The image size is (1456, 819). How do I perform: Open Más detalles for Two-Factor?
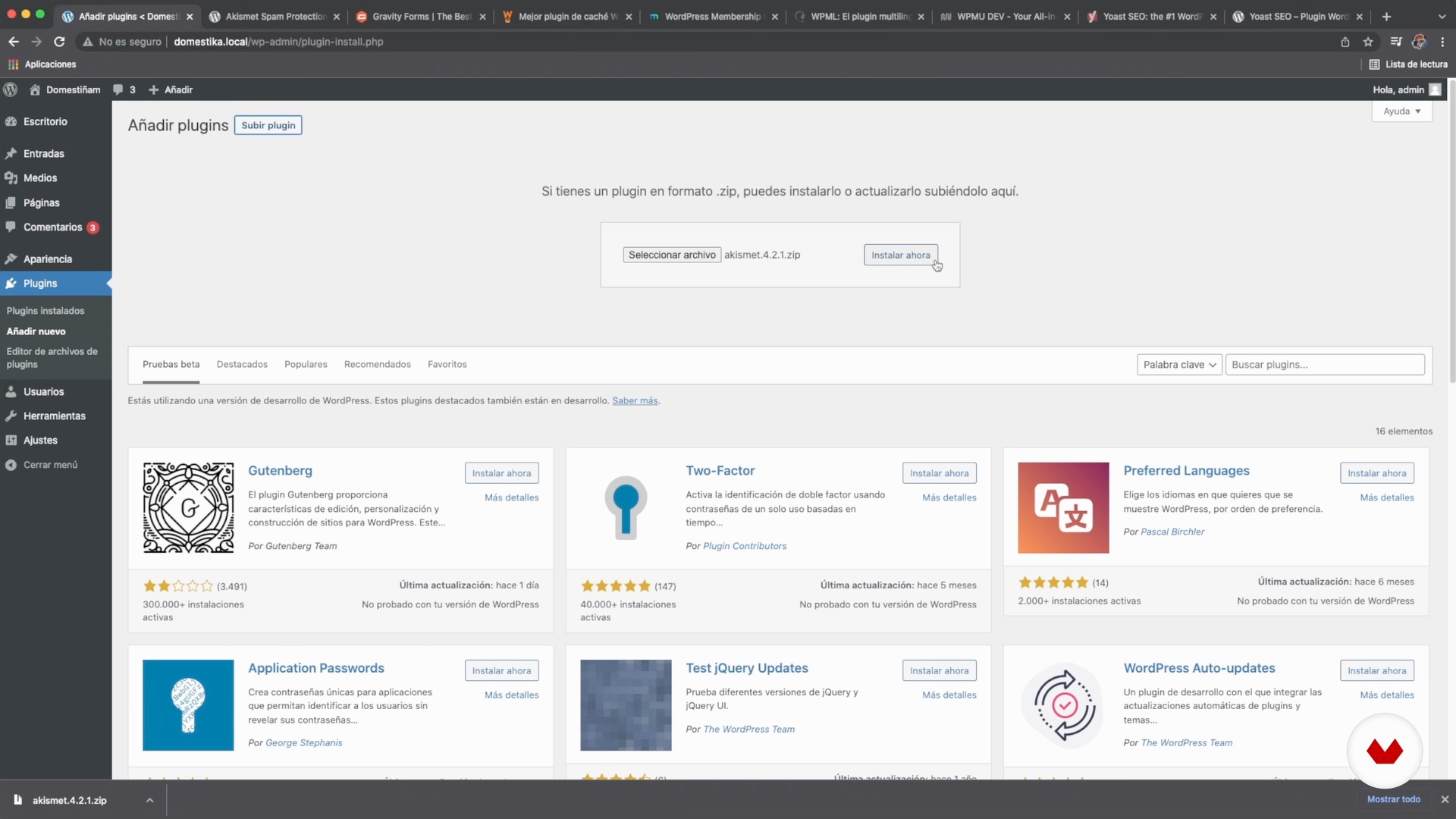[x=949, y=497]
